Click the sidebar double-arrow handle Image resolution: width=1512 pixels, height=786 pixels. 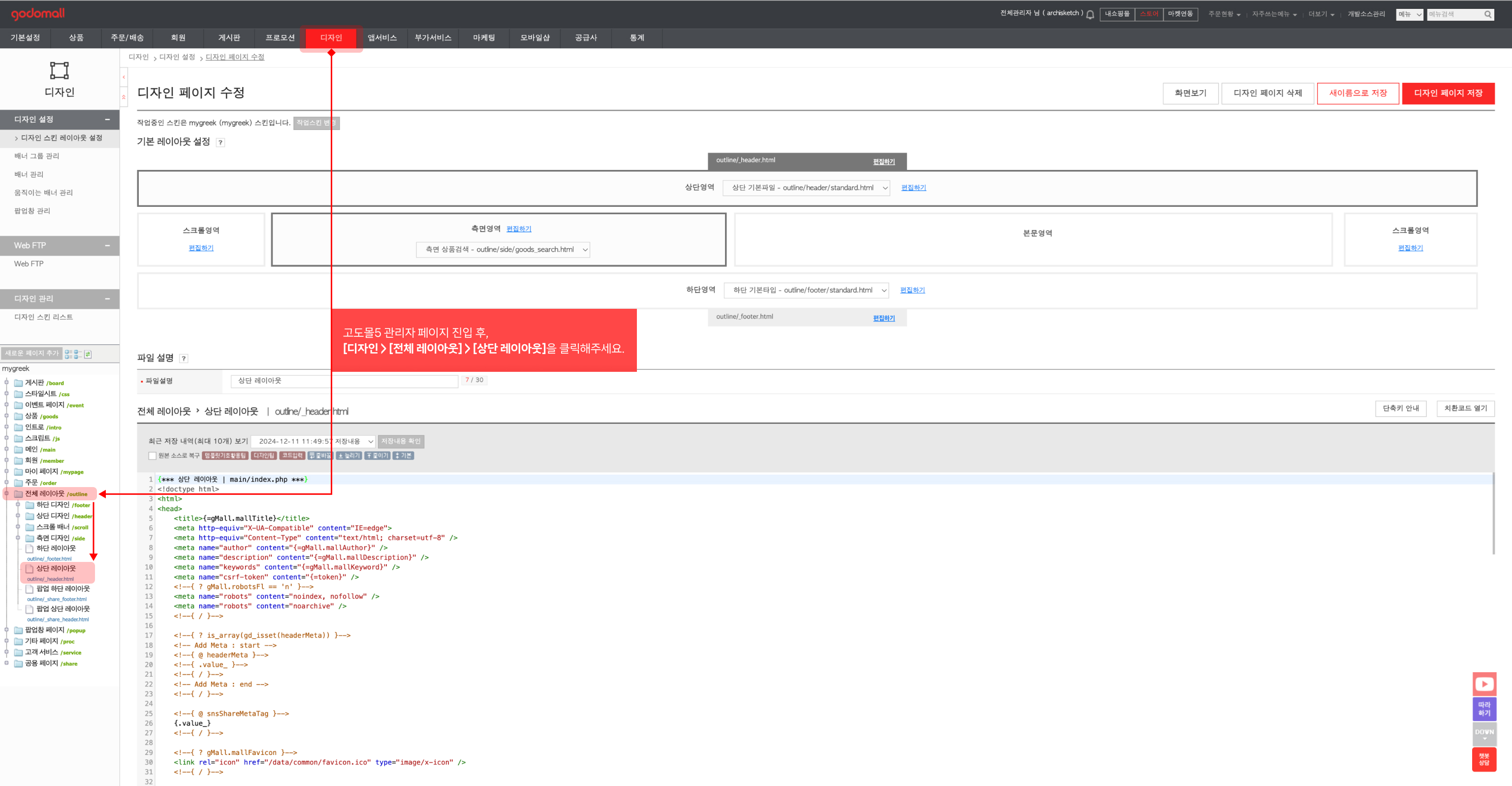pos(124,97)
